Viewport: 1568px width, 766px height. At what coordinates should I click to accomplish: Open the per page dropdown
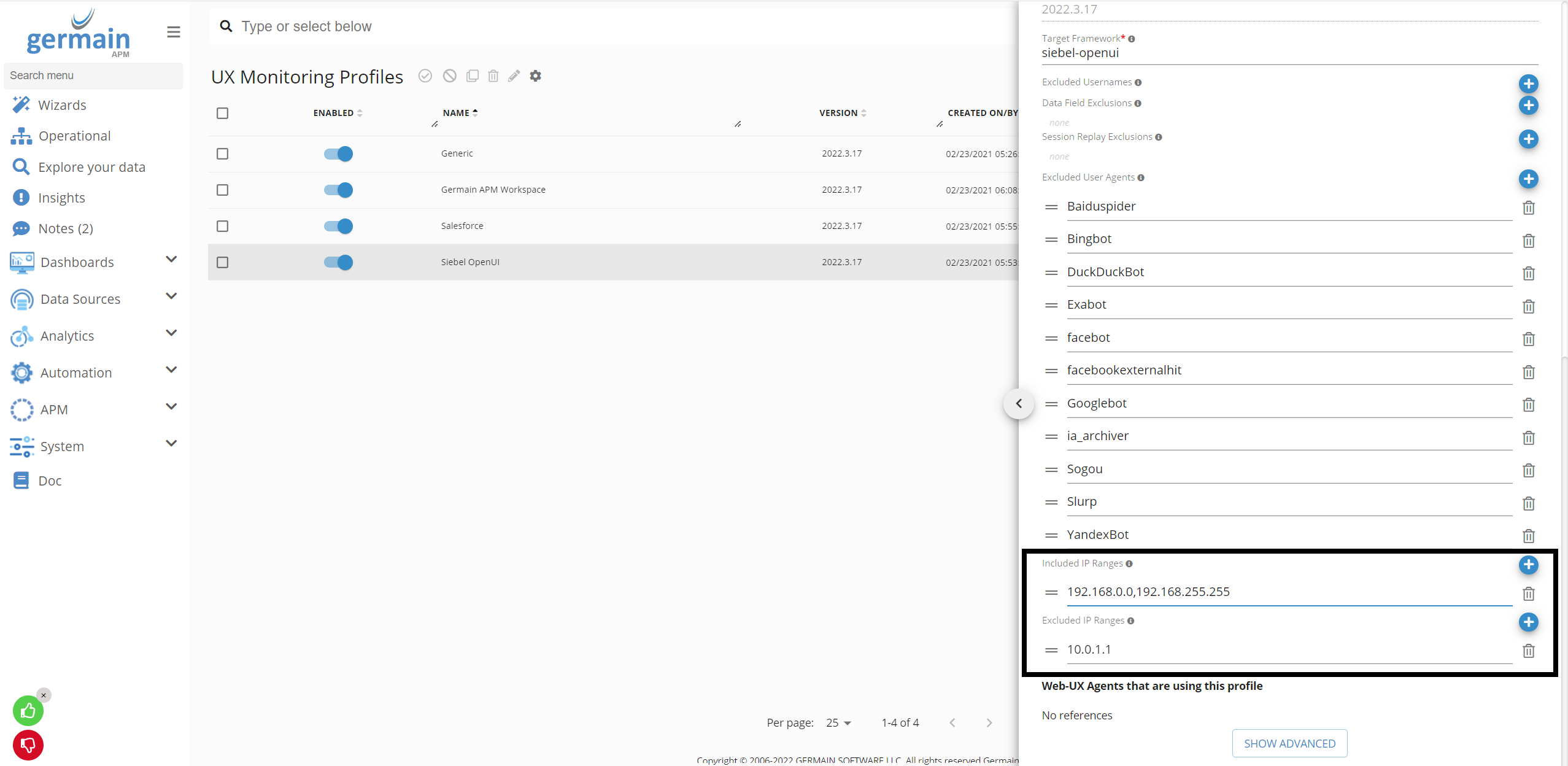tap(837, 722)
